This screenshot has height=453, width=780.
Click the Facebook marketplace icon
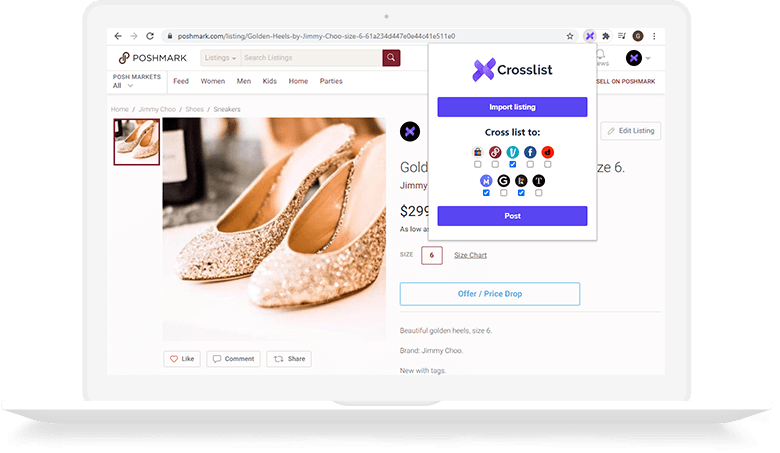[530, 152]
